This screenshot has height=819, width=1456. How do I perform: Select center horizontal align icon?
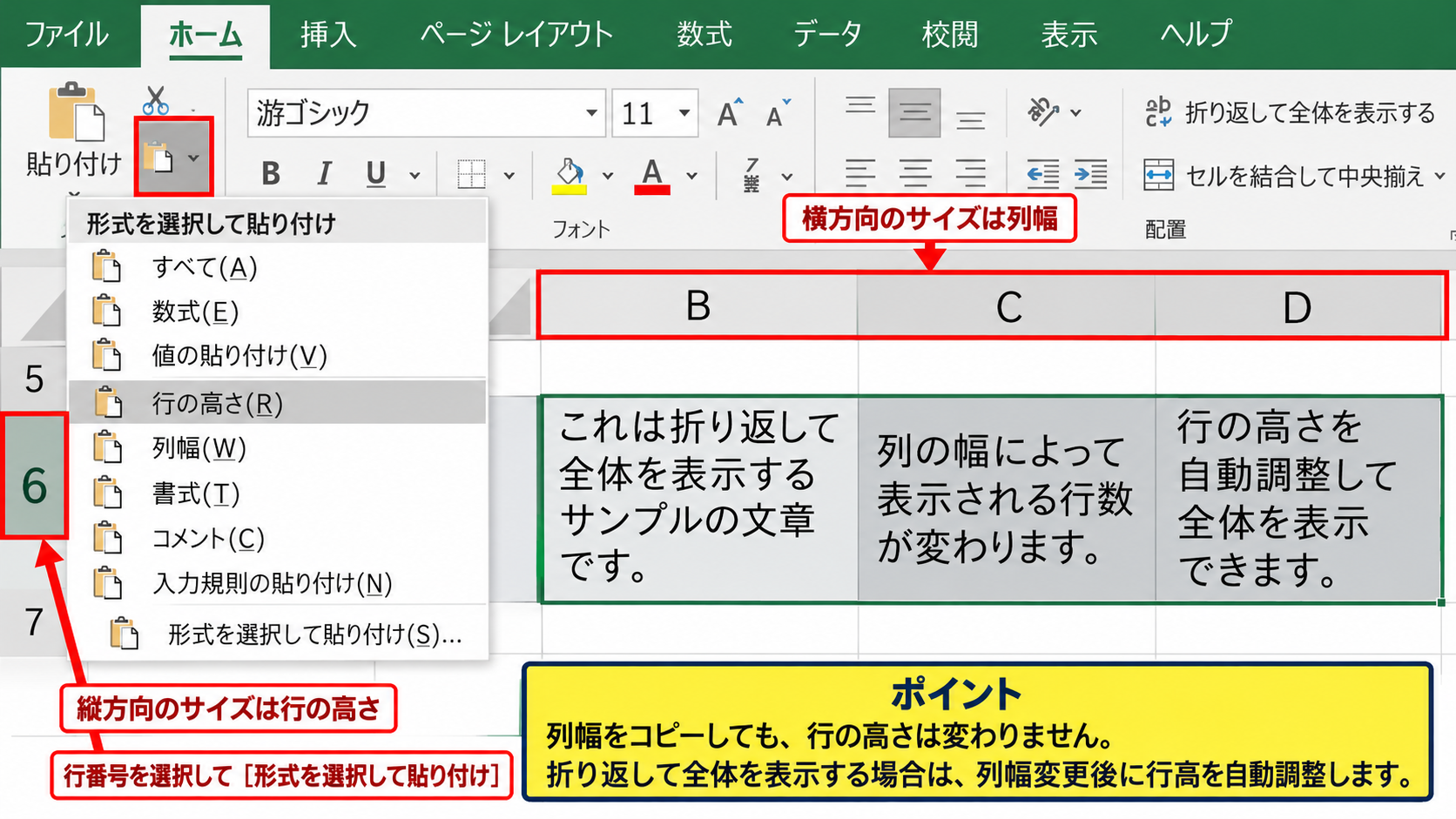coord(915,173)
